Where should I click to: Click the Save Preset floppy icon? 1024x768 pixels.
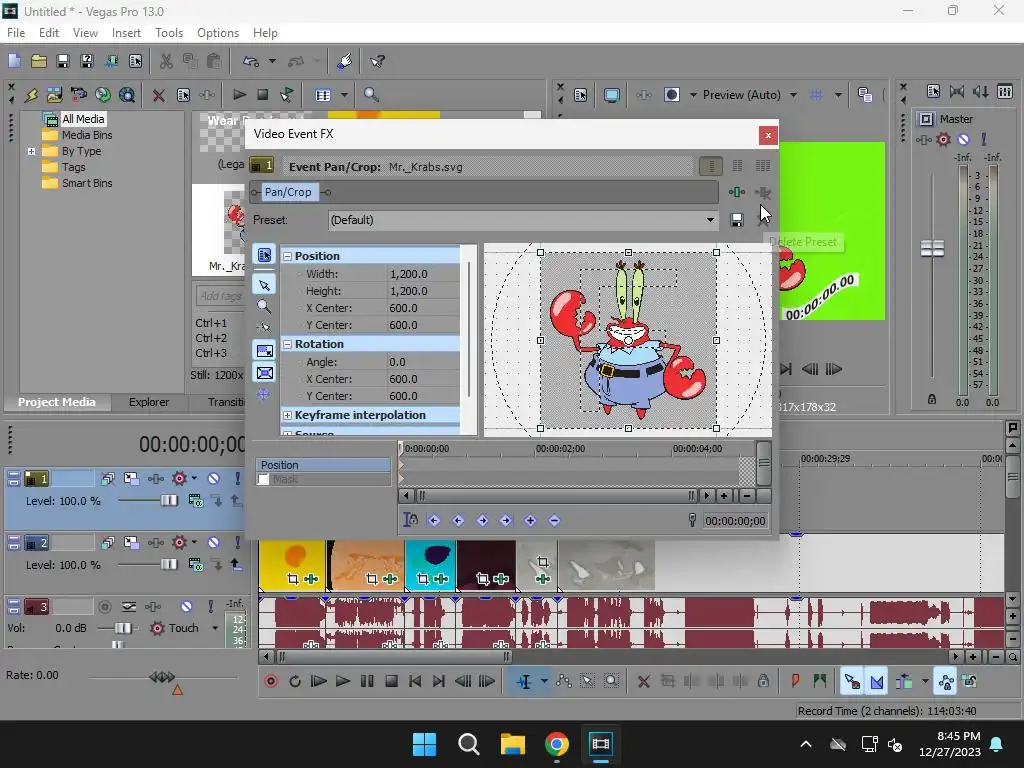coord(737,220)
